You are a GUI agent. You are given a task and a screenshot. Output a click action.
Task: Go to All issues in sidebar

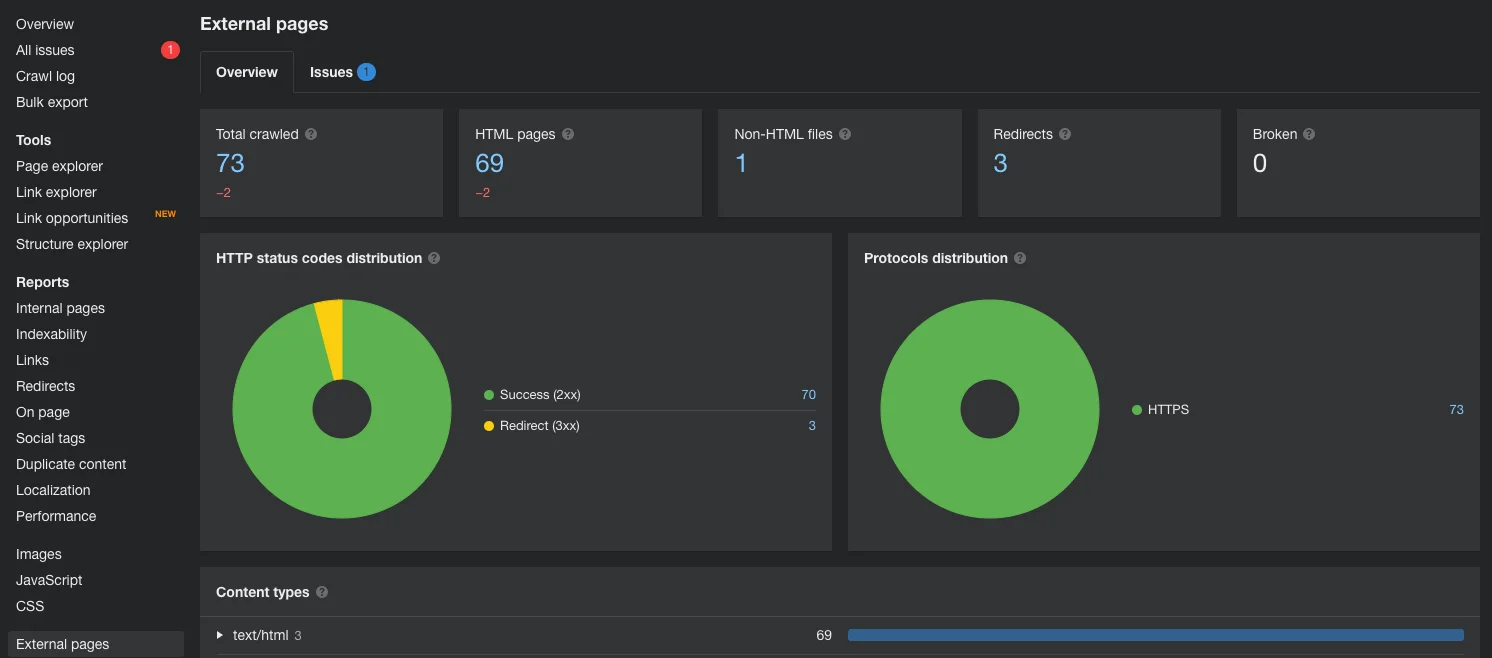45,50
